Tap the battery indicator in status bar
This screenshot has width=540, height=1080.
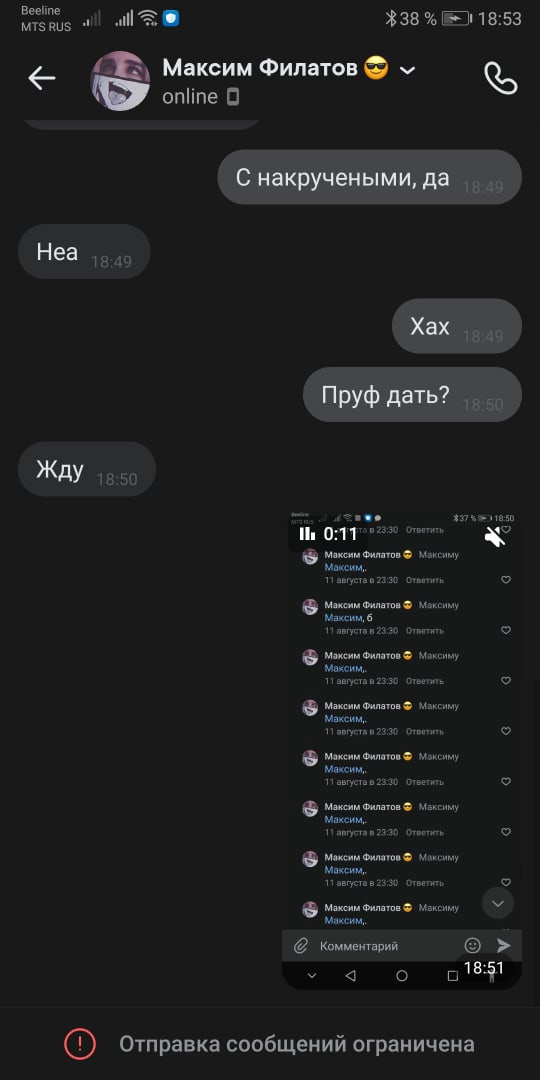[457, 19]
